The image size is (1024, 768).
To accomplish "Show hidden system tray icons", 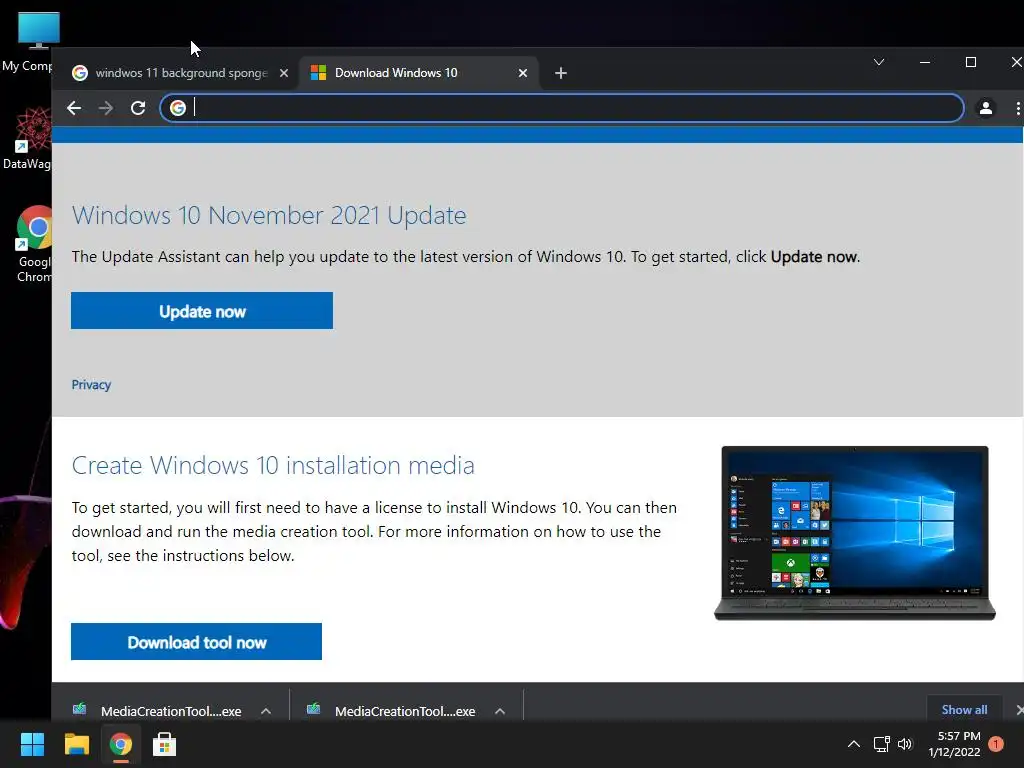I will 854,744.
